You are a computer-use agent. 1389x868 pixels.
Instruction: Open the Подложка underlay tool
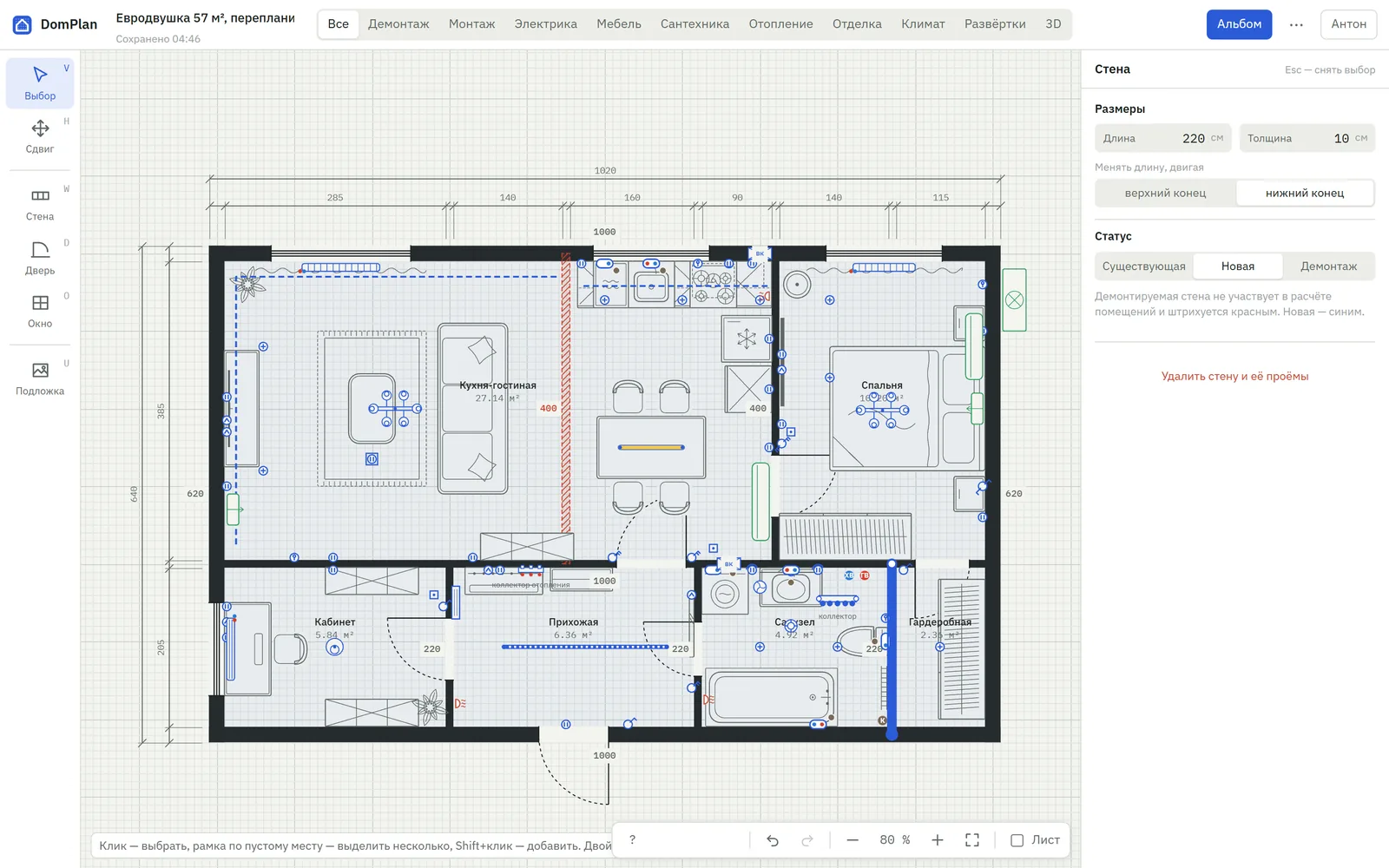click(40, 379)
